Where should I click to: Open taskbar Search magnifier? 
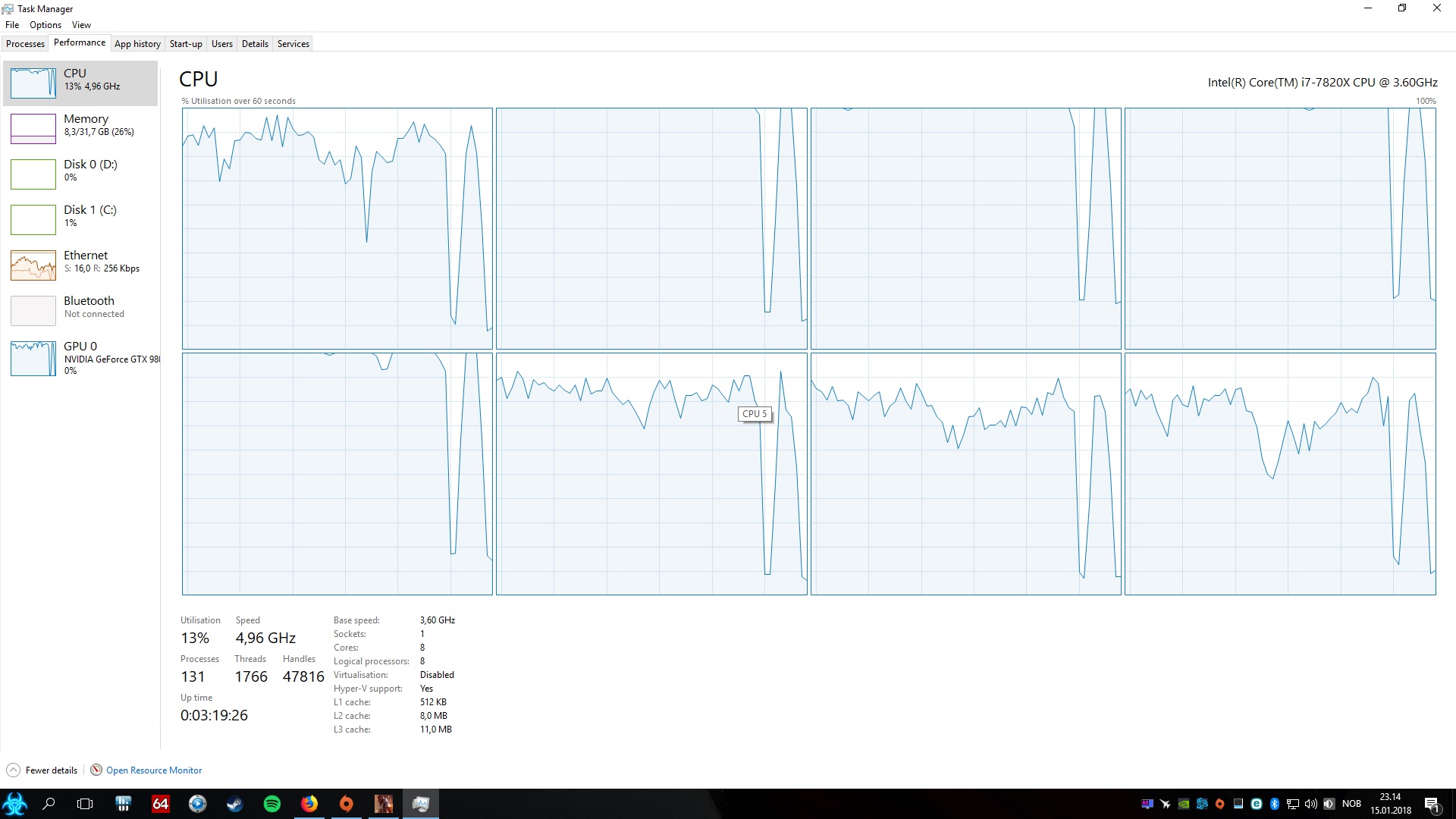[x=49, y=804]
